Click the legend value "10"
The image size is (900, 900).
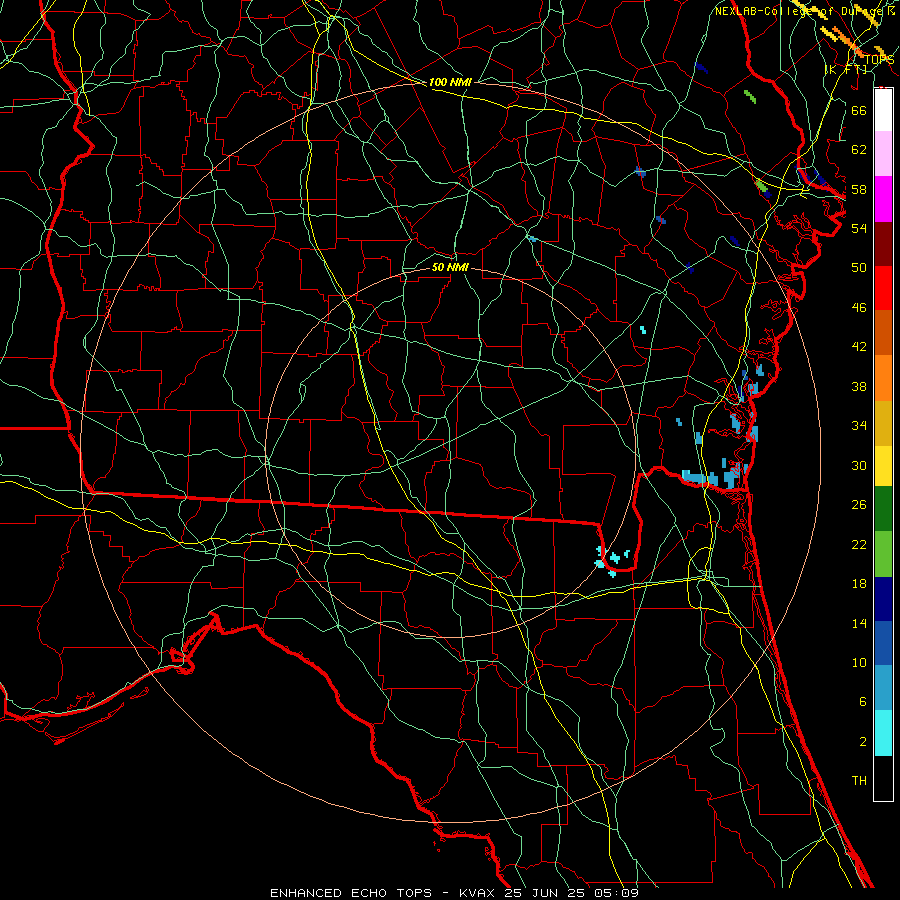tap(859, 662)
